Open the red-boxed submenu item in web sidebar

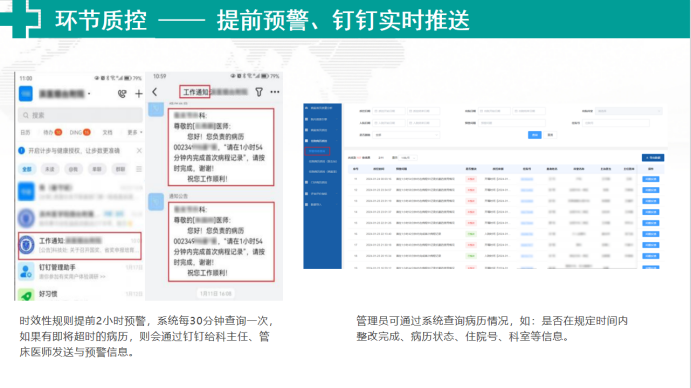tap(317, 151)
